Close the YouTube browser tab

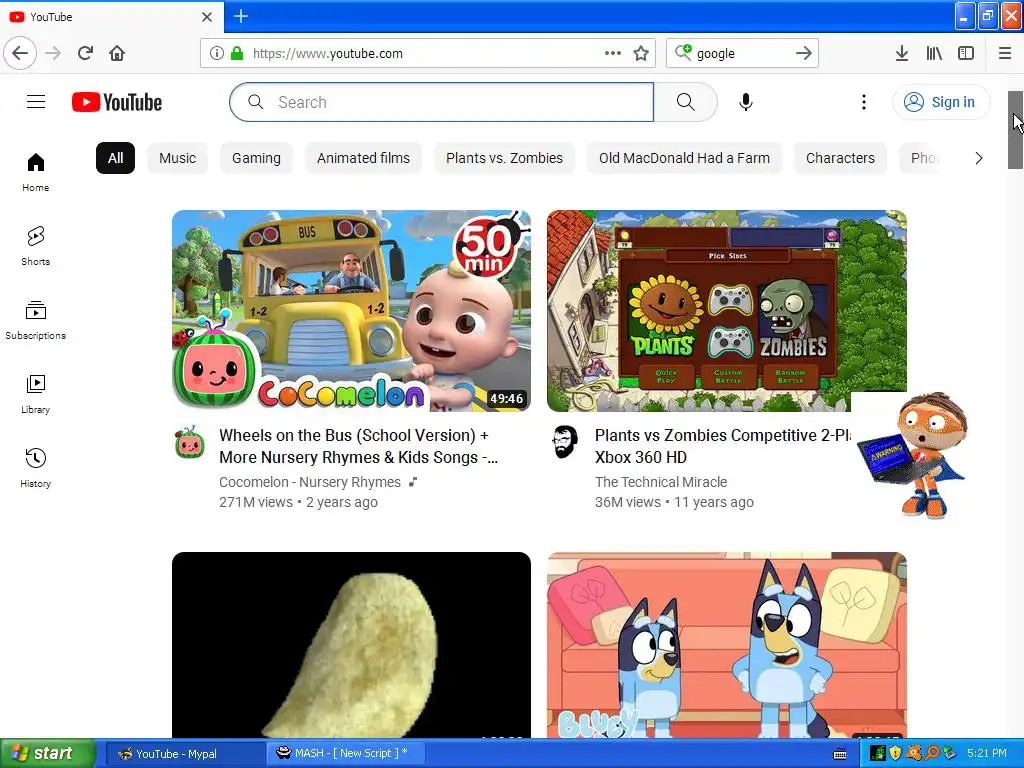tap(206, 16)
